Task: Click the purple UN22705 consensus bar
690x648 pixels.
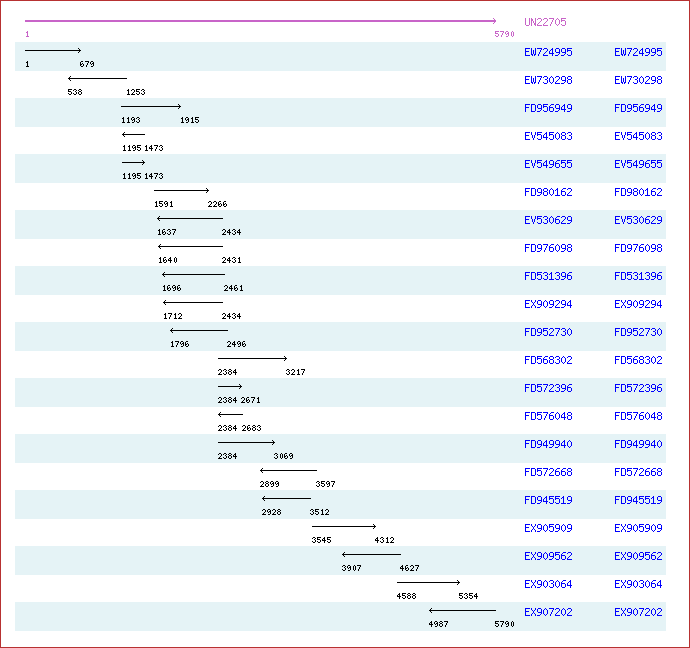Action: pyautogui.click(x=260, y=21)
